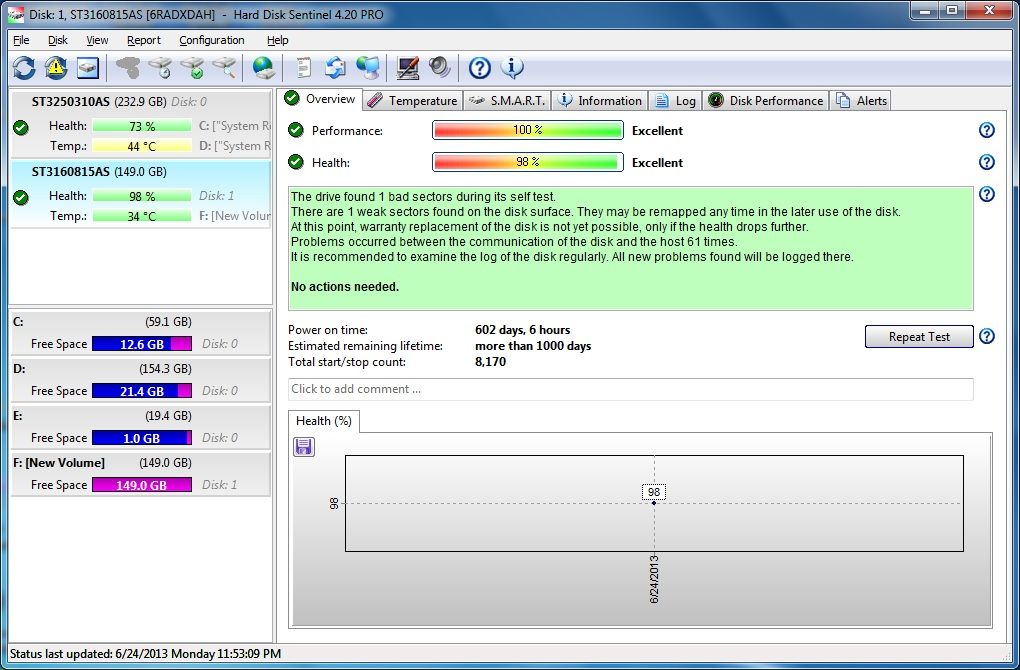The height and width of the screenshot is (670, 1020).
Task: Click the C: free space bar 12.6 GB
Action: pos(142,344)
